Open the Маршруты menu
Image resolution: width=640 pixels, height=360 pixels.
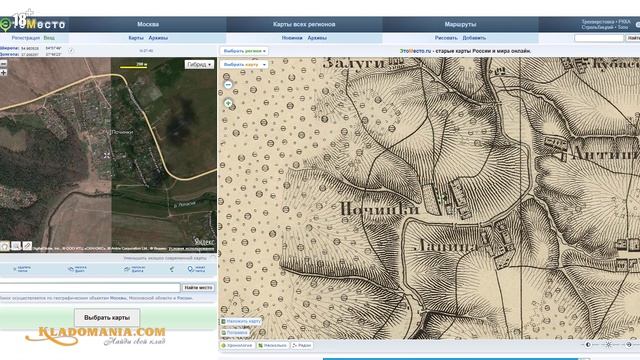pyautogui.click(x=460, y=24)
